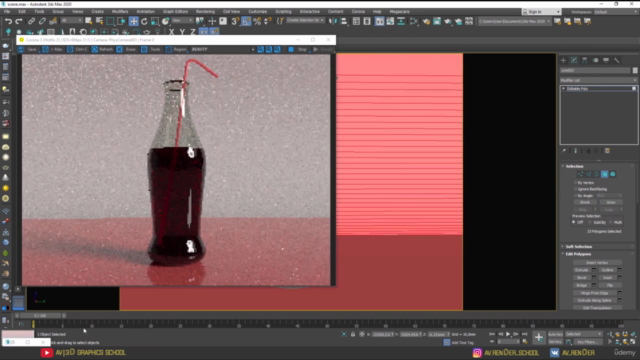Click the object color swatch beside name

(x=635, y=71)
